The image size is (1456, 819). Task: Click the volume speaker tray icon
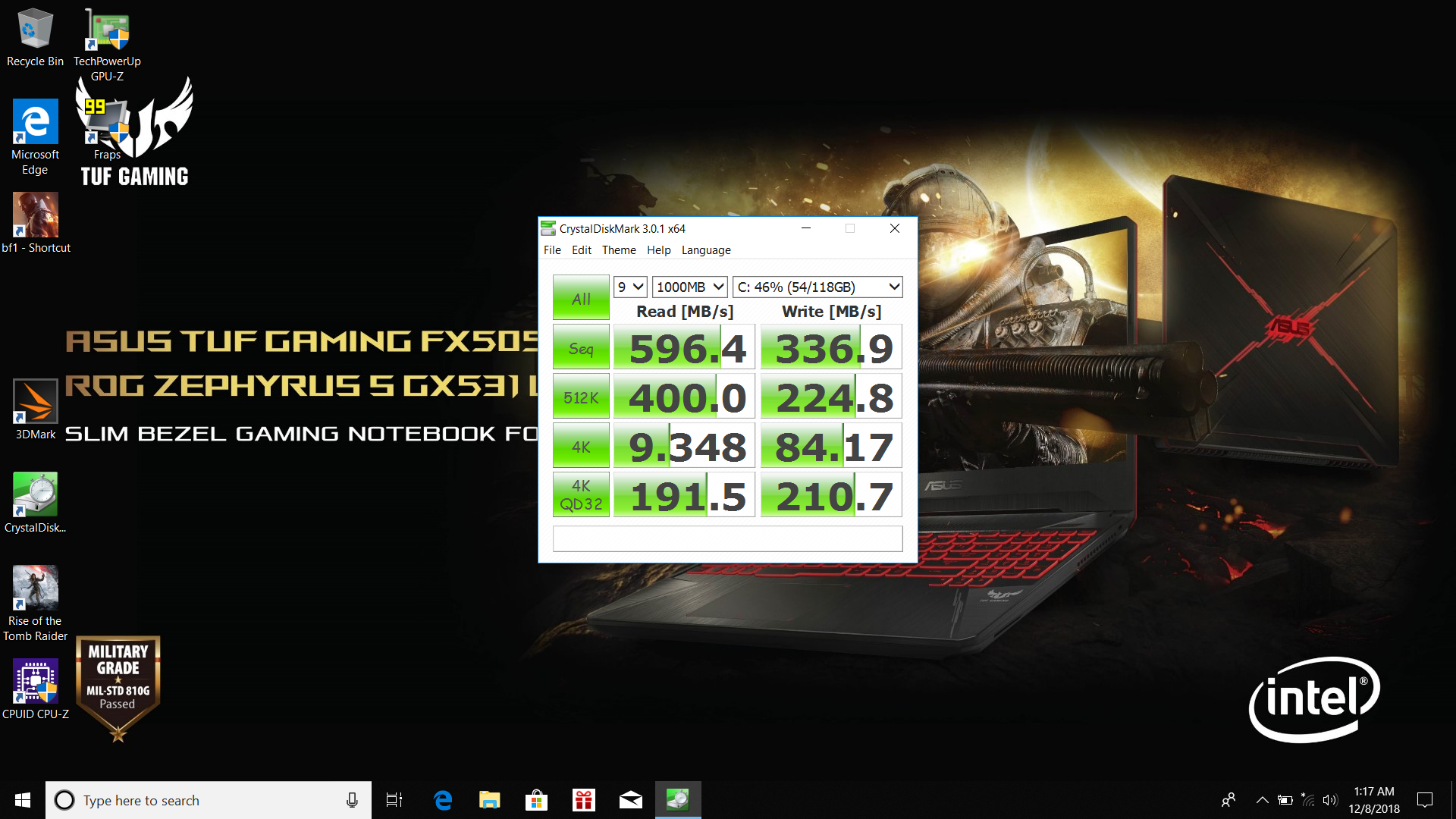point(1329,800)
